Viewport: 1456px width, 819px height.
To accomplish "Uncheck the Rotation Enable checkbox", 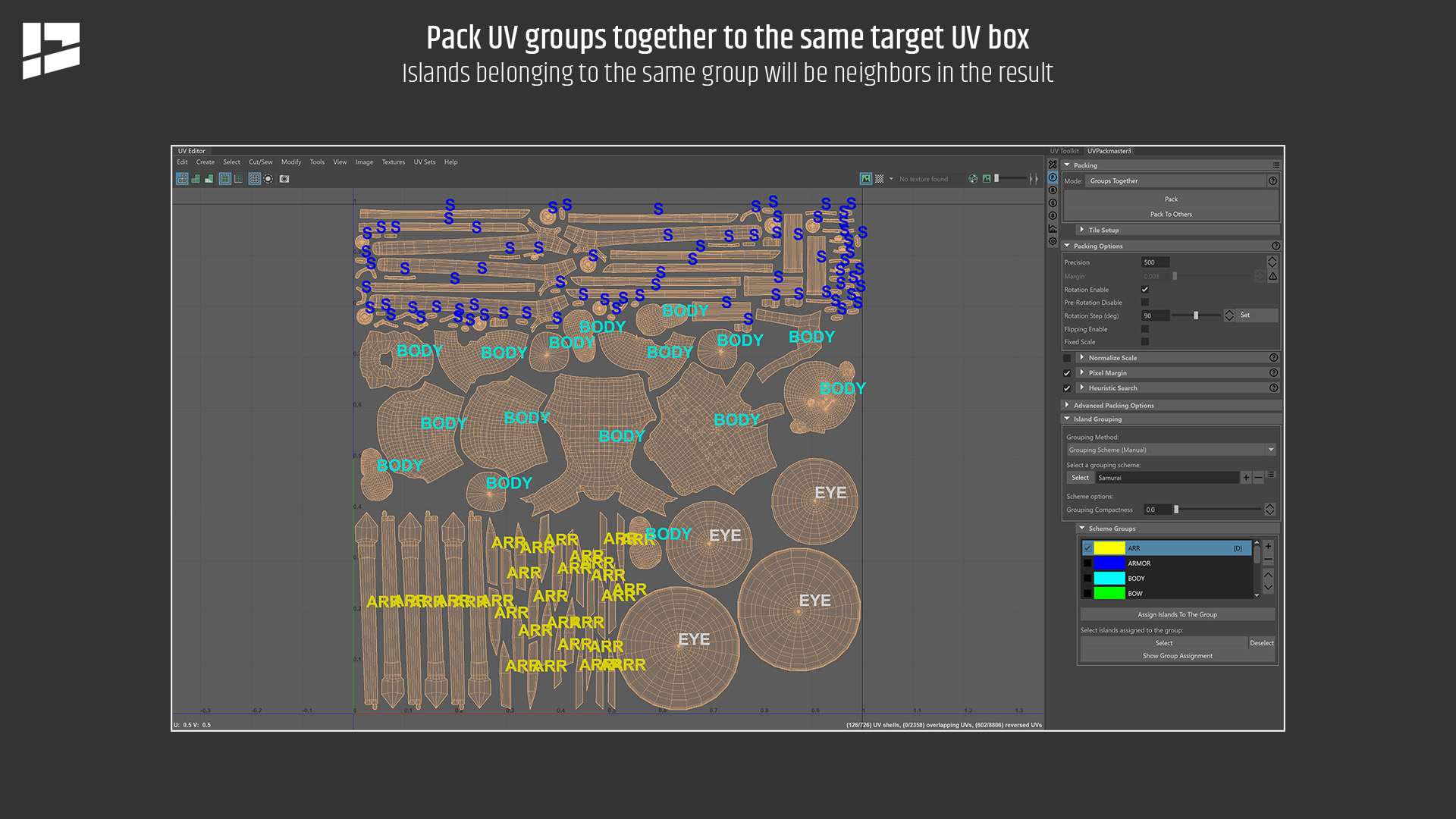I will pyautogui.click(x=1145, y=290).
